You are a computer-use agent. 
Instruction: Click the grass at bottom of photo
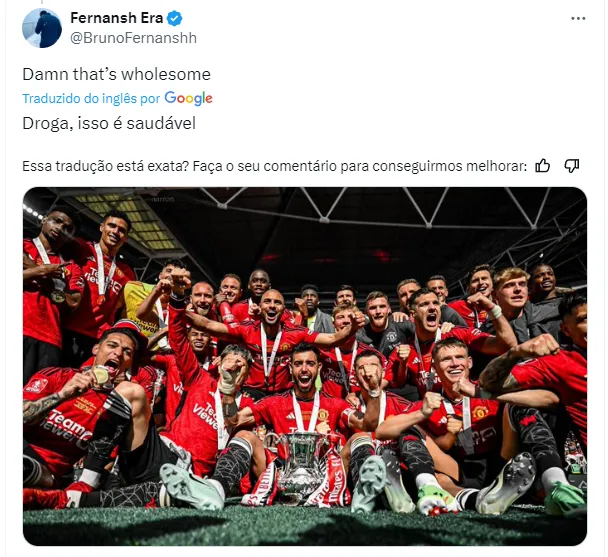pyautogui.click(x=305, y=526)
